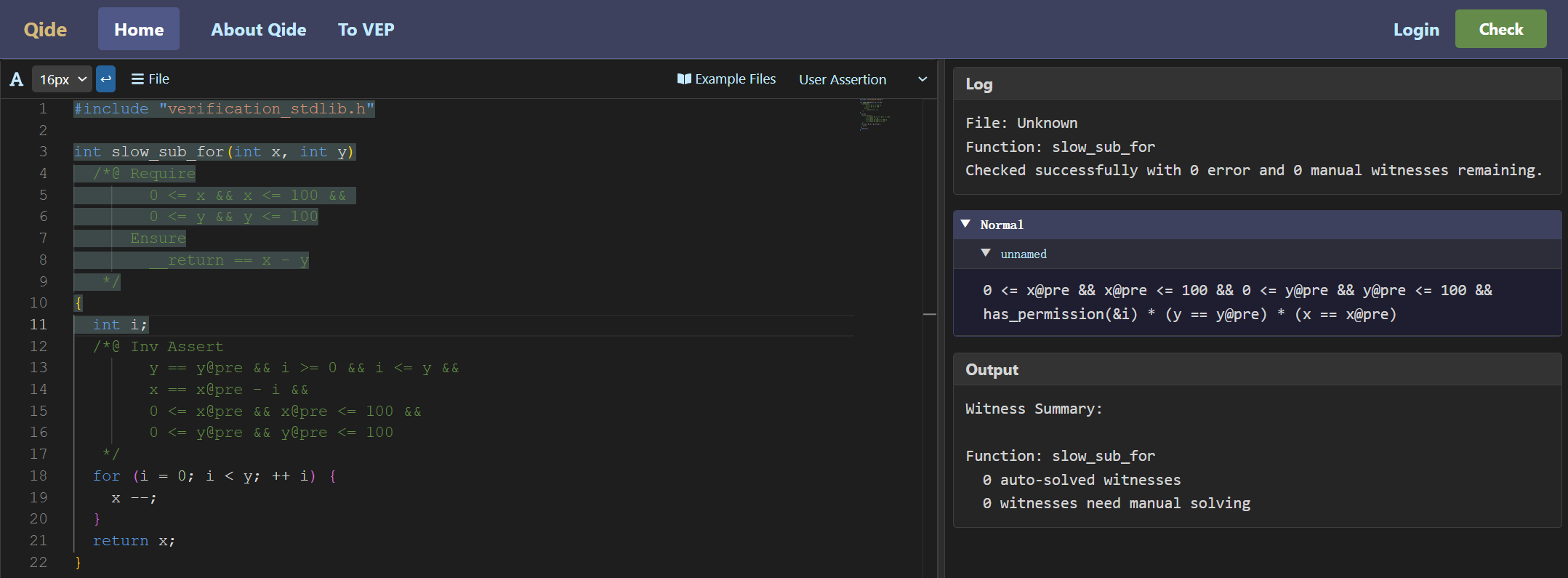Click the Output panel header
Viewport: 1568px width, 578px height.
[x=1257, y=369]
